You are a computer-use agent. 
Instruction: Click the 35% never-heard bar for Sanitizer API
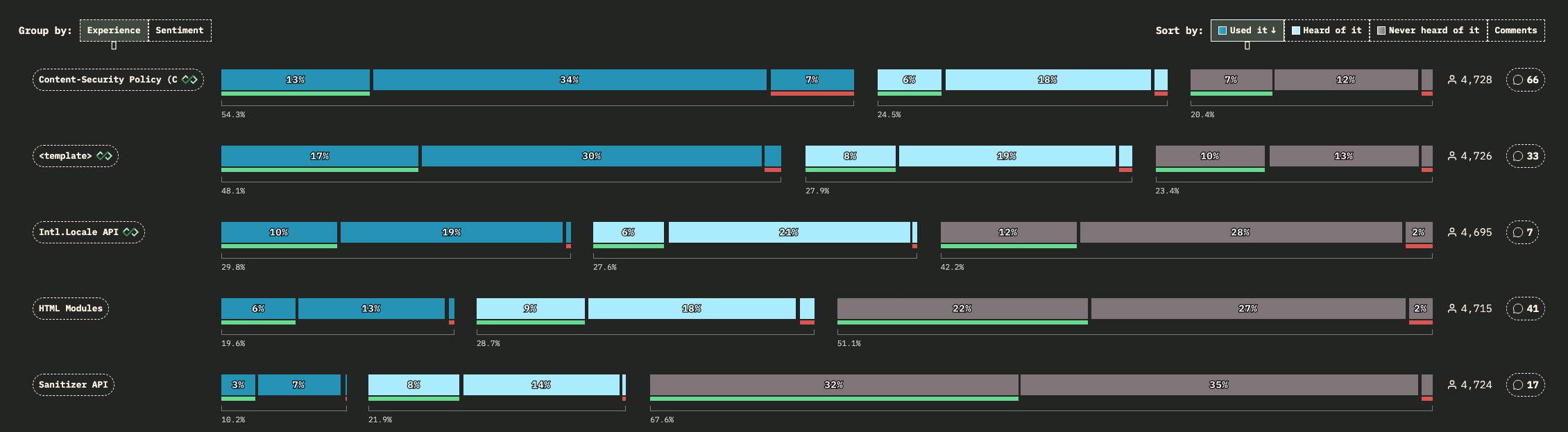1219,385
